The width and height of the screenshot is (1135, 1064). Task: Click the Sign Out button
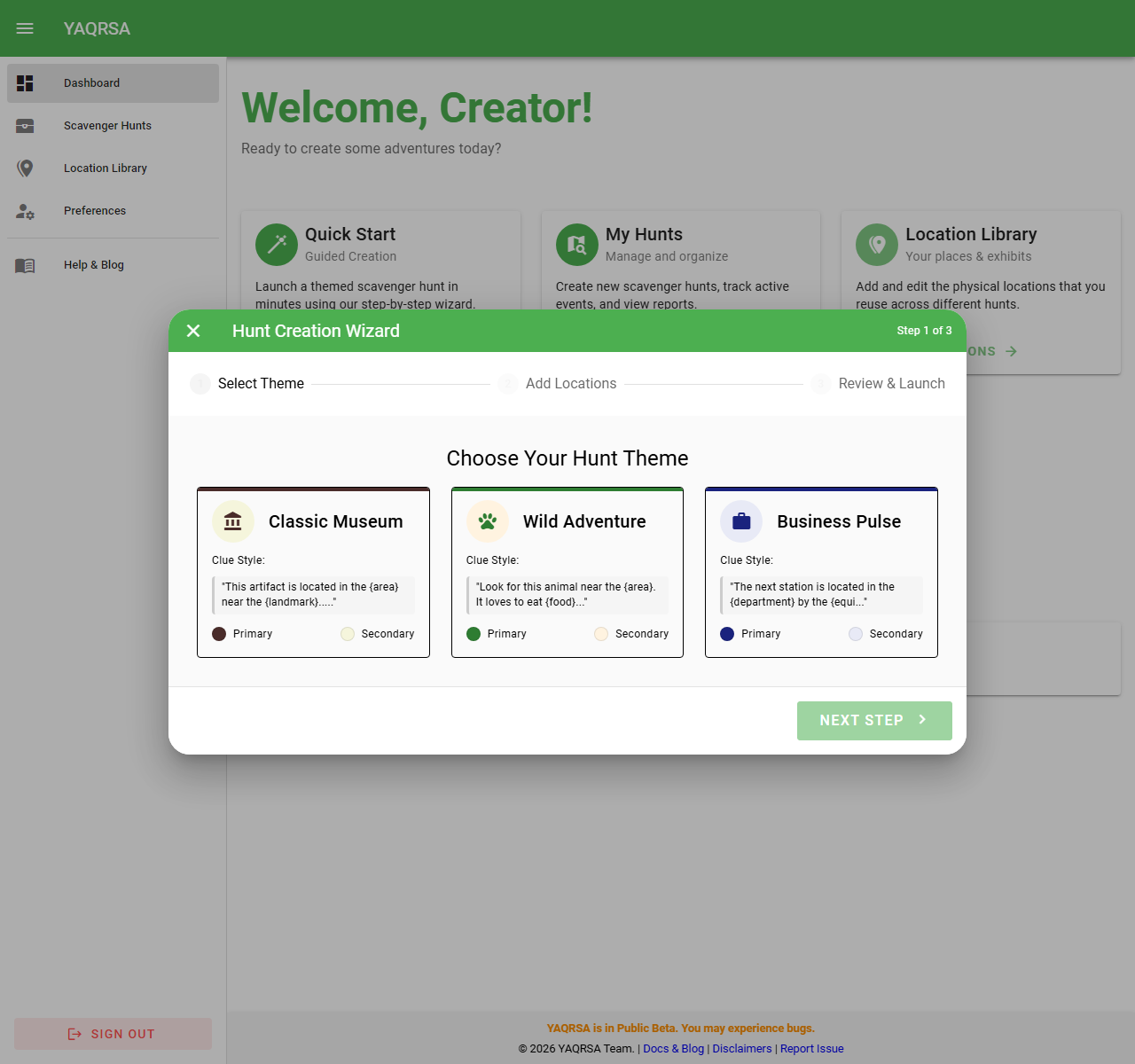tap(113, 1034)
